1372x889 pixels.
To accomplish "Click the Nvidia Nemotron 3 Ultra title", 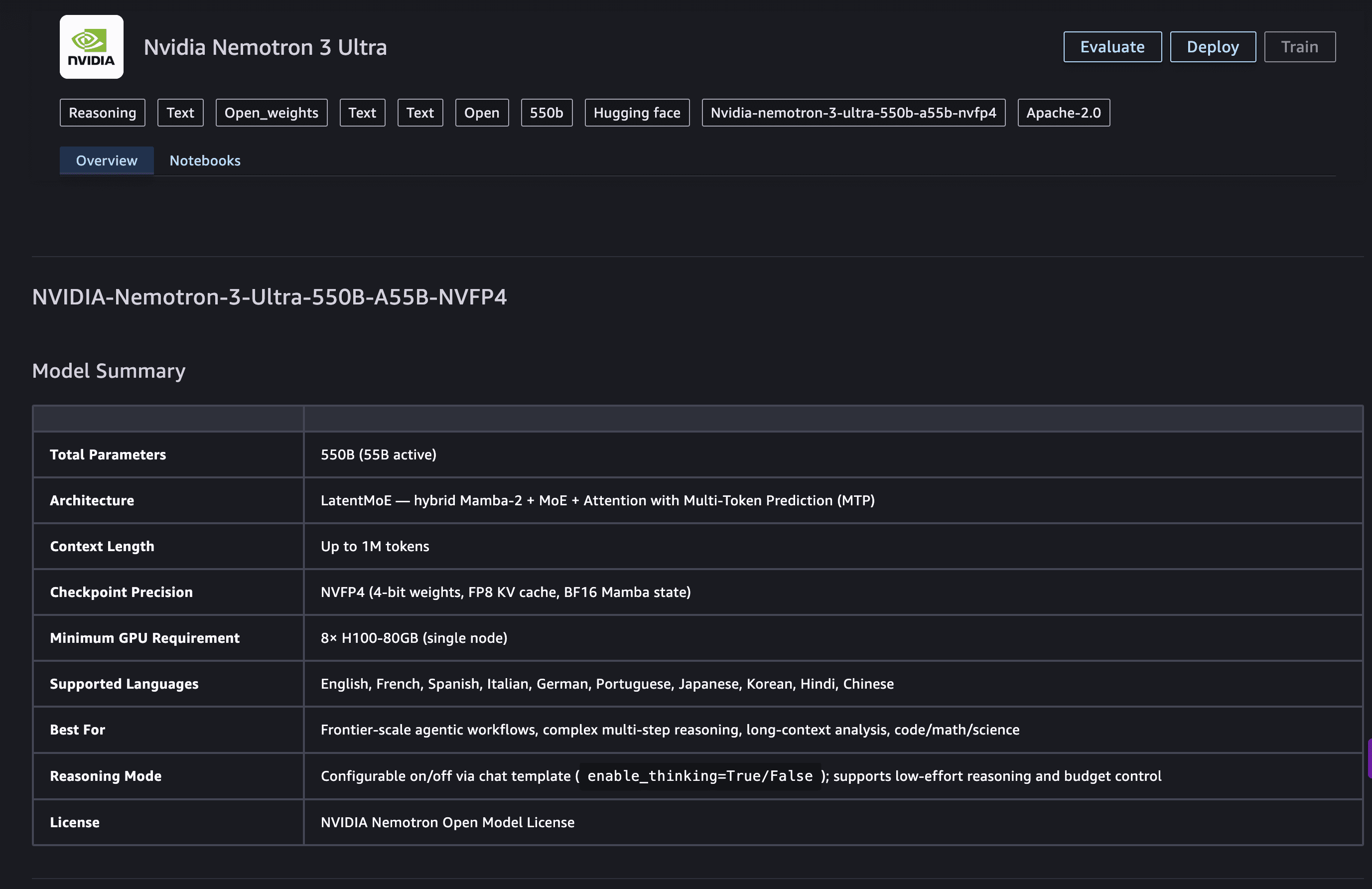I will (265, 47).
